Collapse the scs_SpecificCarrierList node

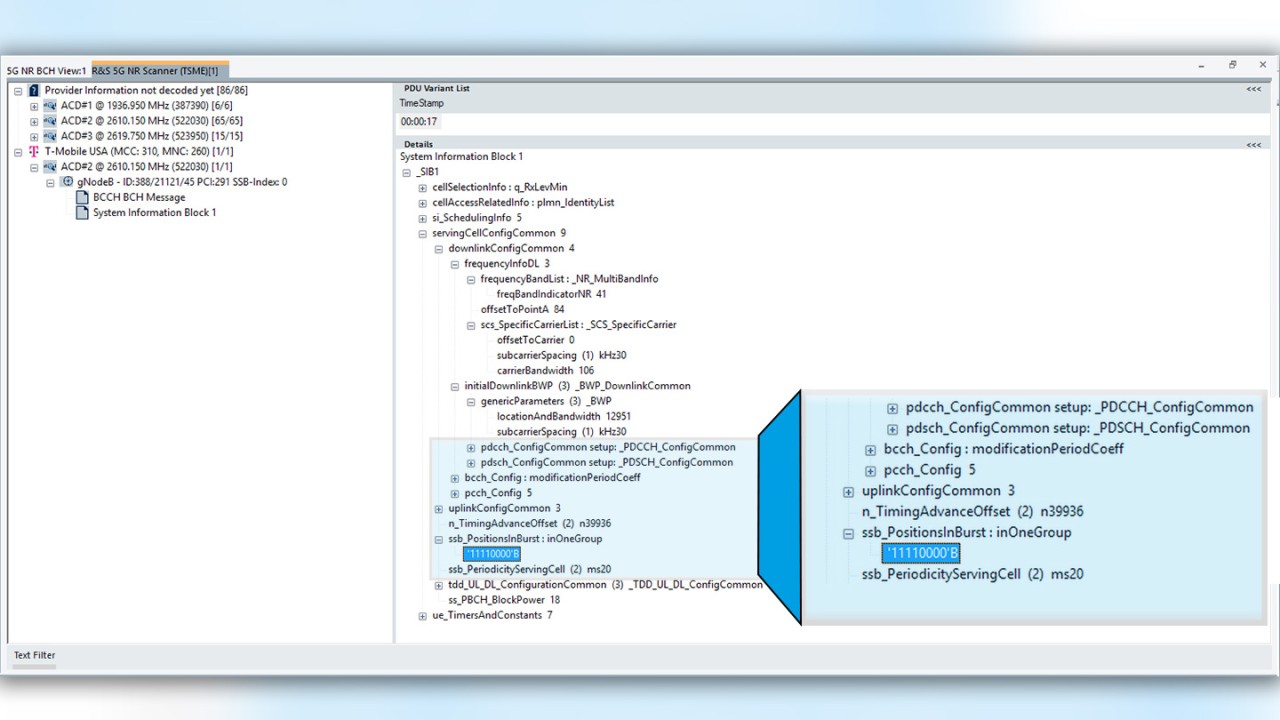[x=470, y=325]
